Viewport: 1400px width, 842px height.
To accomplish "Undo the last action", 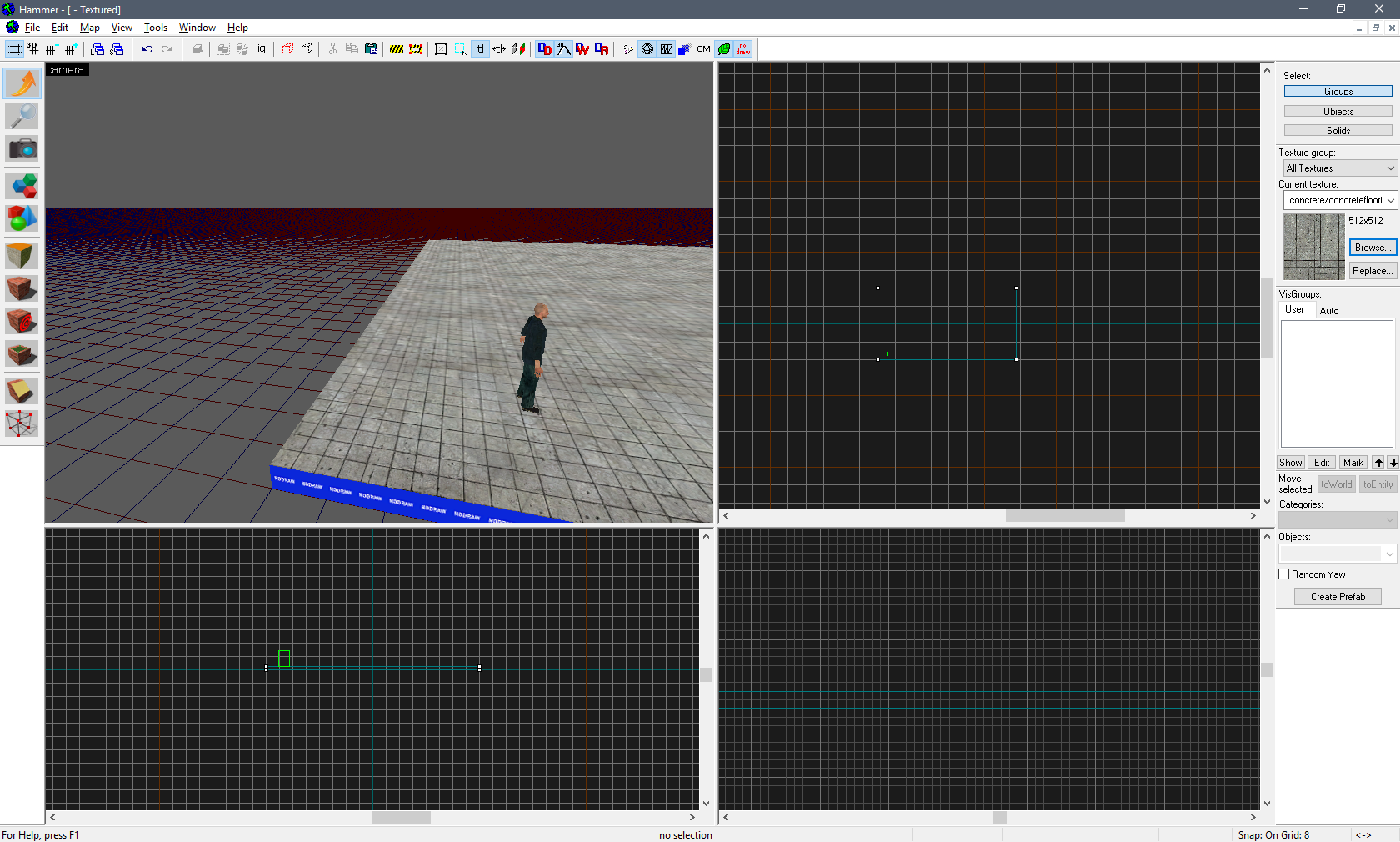I will [147, 49].
